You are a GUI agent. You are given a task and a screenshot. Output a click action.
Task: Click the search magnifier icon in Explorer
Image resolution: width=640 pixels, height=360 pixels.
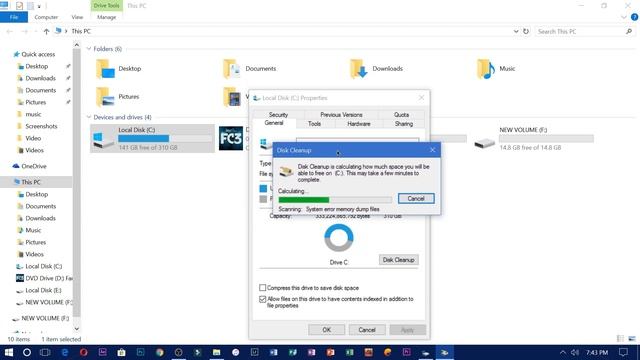point(629,31)
